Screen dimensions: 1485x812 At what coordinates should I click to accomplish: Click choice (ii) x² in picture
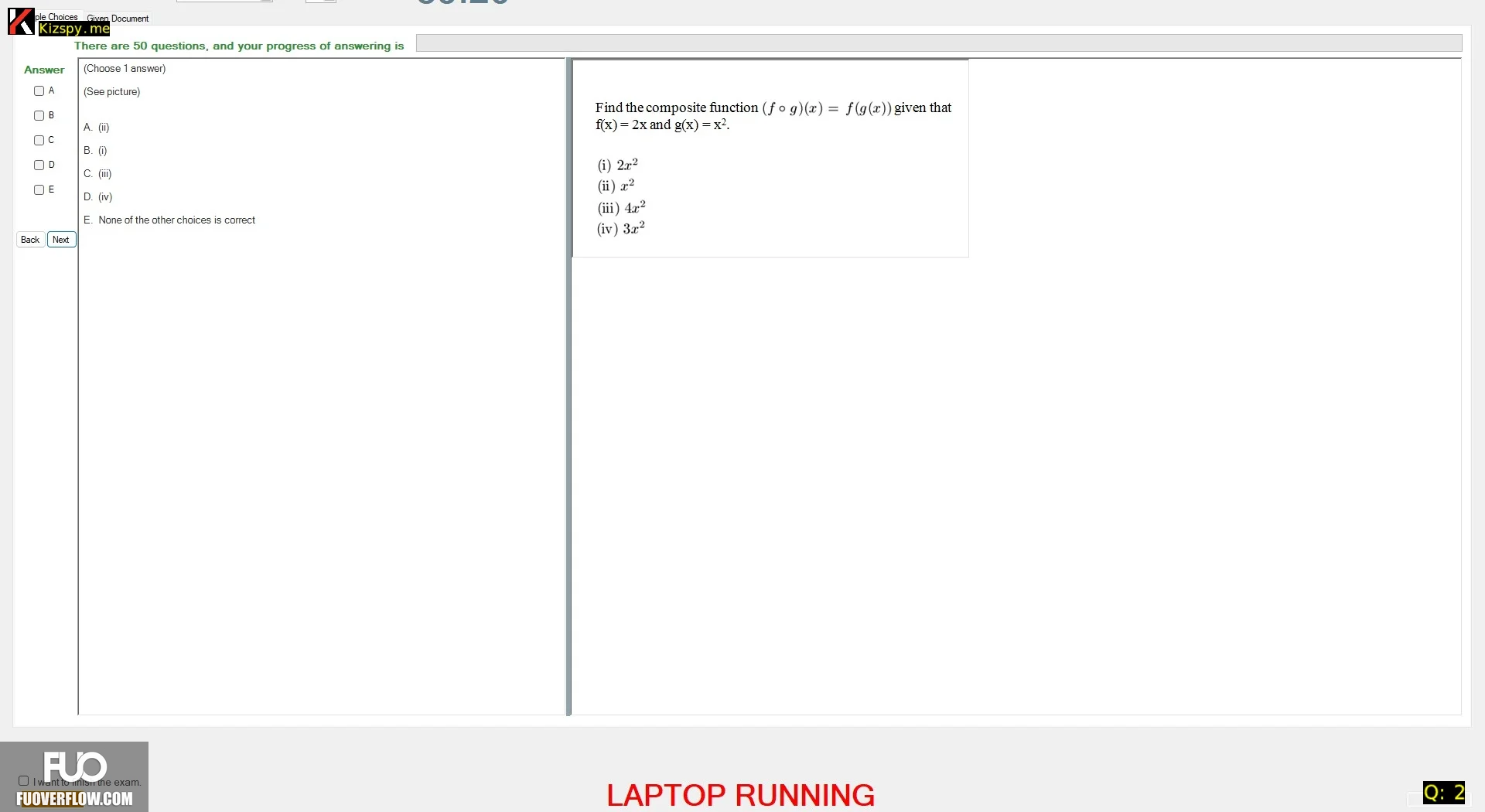click(x=616, y=186)
